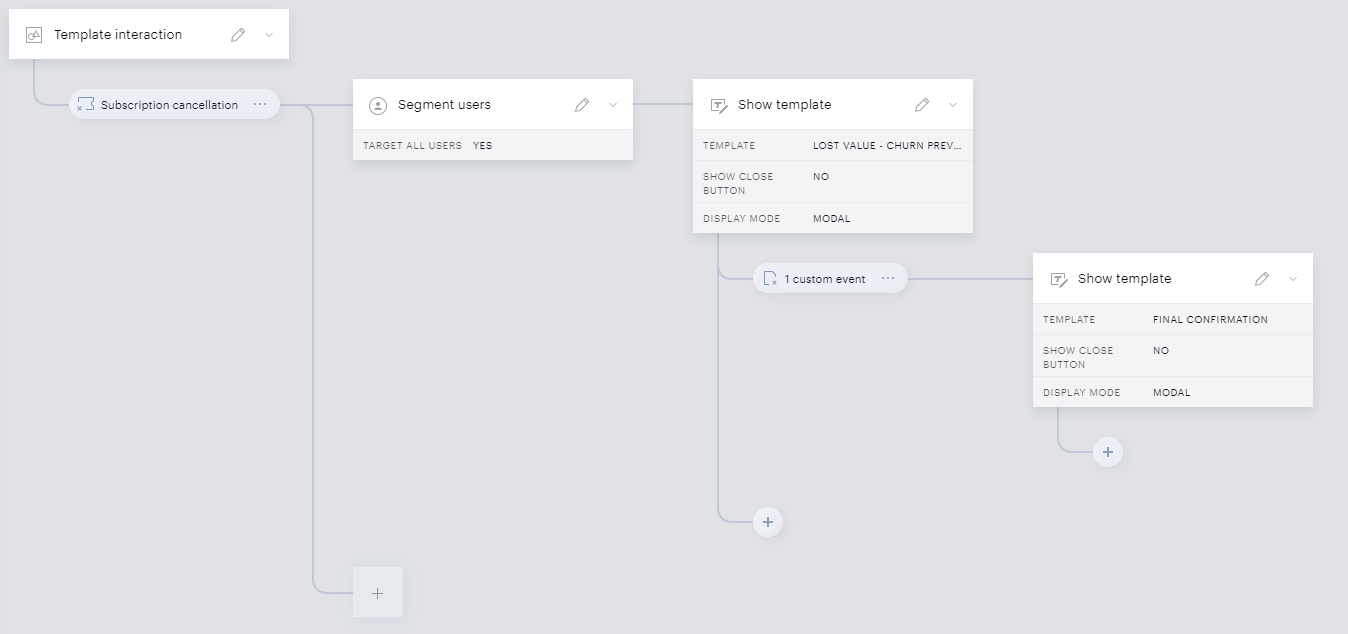Image resolution: width=1348 pixels, height=634 pixels.
Task: Add step below Final Confirmation template
Action: 1108,452
